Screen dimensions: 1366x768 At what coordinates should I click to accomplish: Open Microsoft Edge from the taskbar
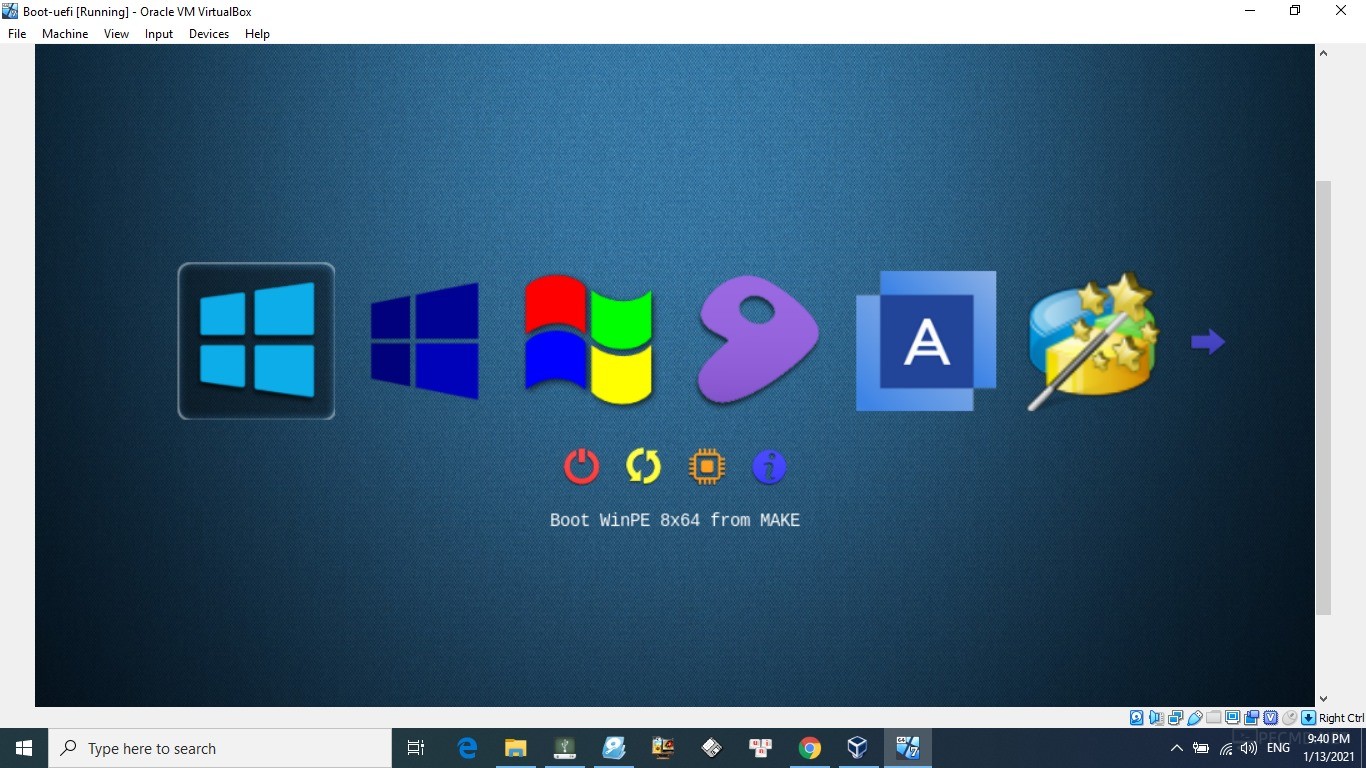(x=467, y=748)
